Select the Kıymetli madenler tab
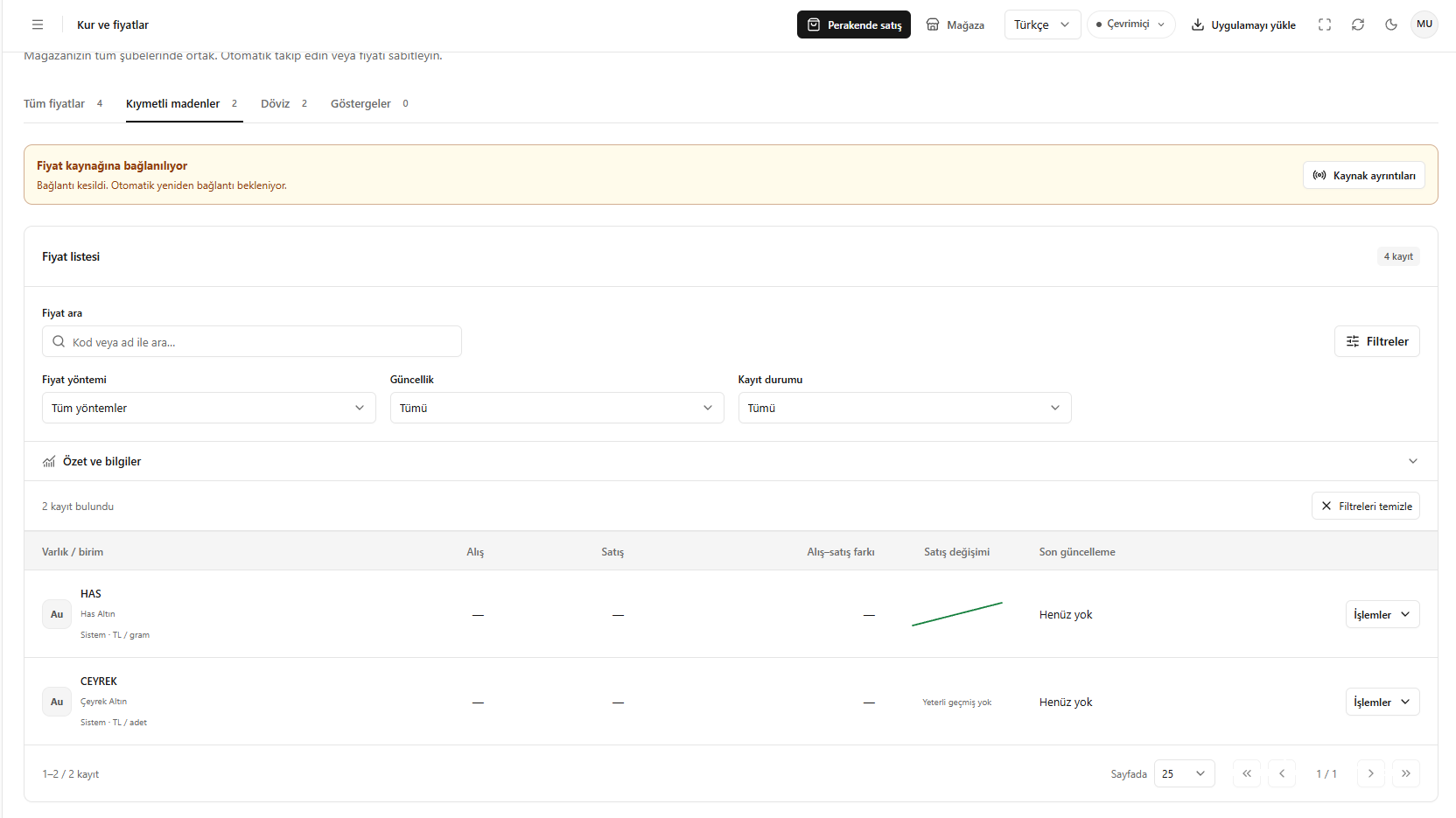 pos(184,103)
